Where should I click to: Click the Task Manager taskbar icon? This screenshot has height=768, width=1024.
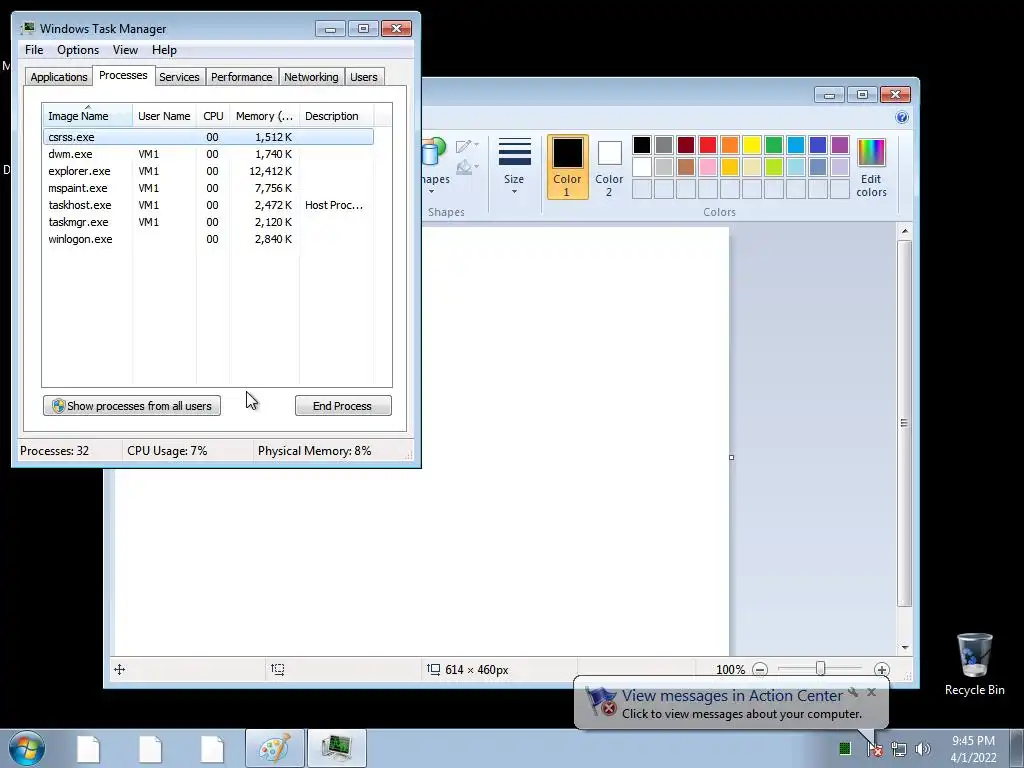(337, 748)
